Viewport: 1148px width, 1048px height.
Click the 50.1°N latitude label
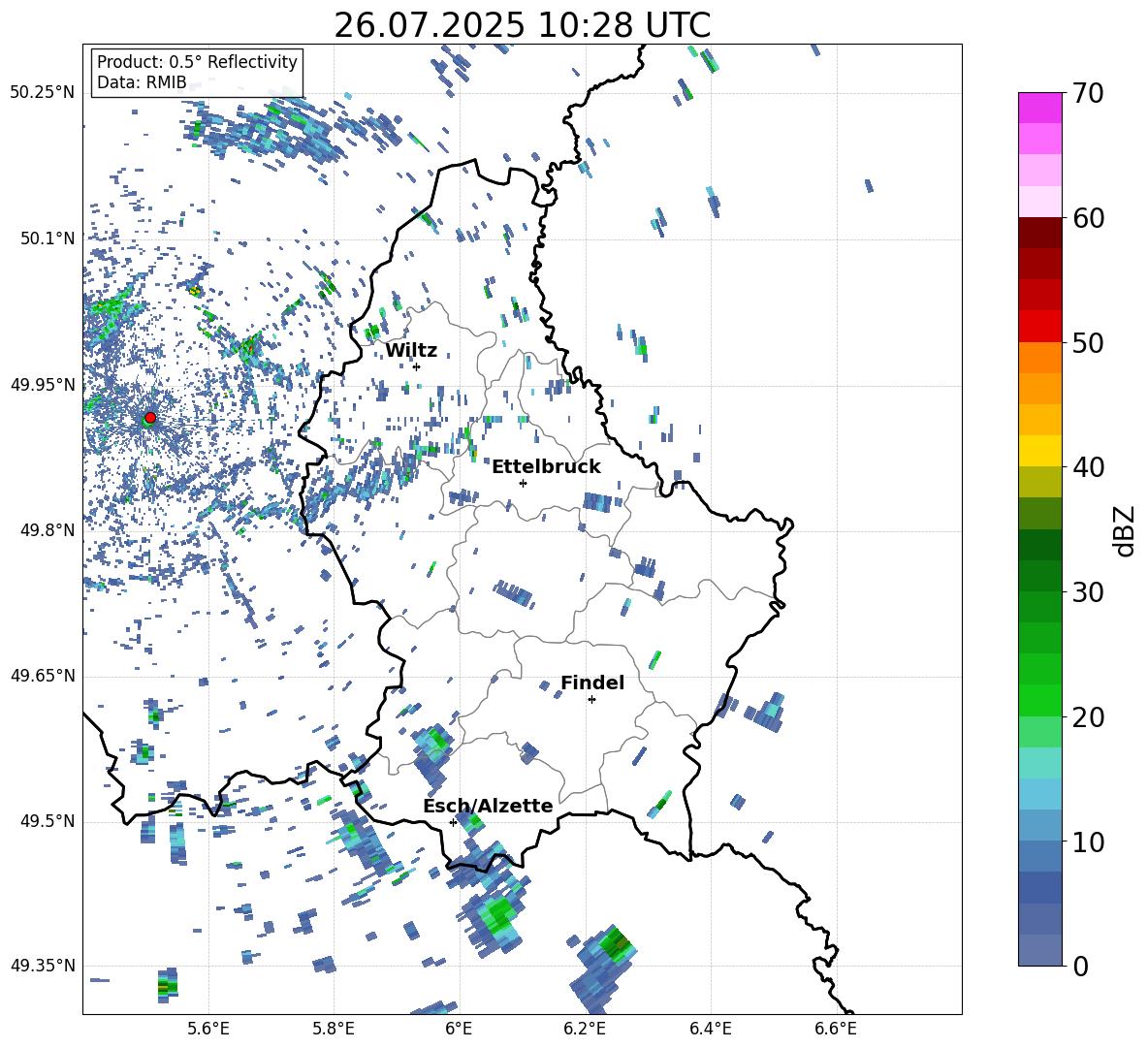[x=48, y=238]
